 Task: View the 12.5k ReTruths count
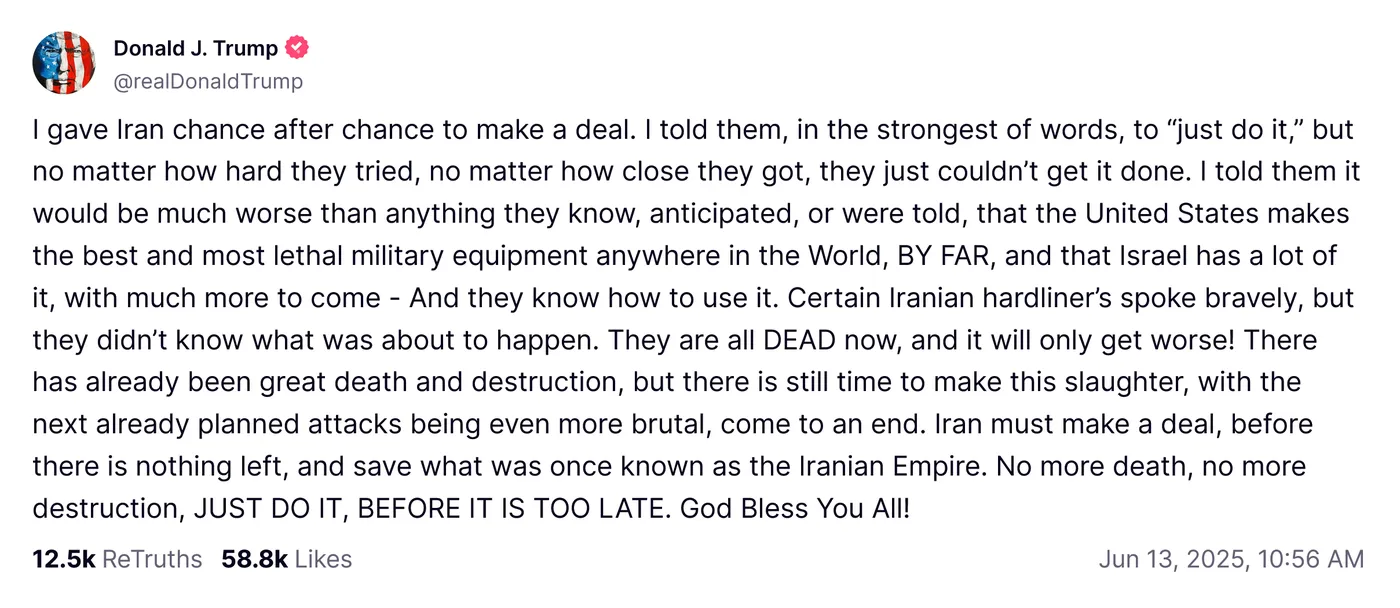pyautogui.click(x=64, y=559)
